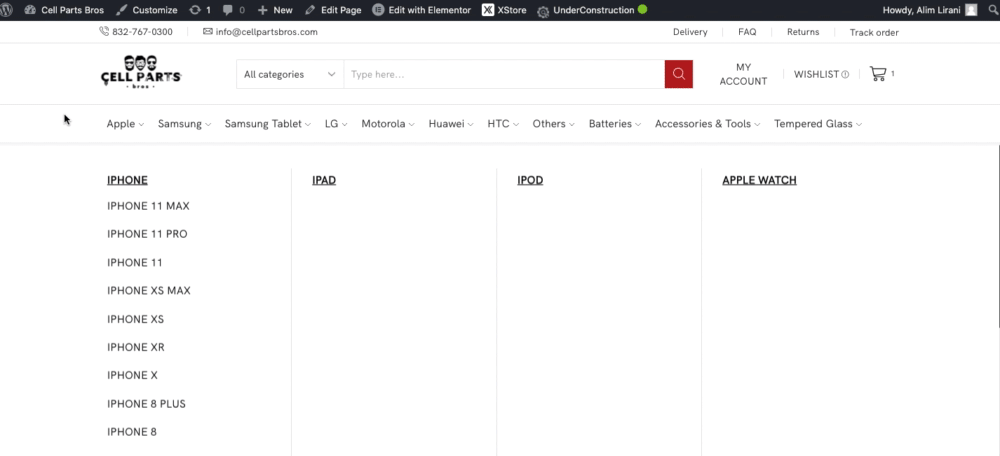Viewport: 1000px width, 456px height.
Task: Choose the plain IPHONE XS entry
Action: (x=135, y=319)
